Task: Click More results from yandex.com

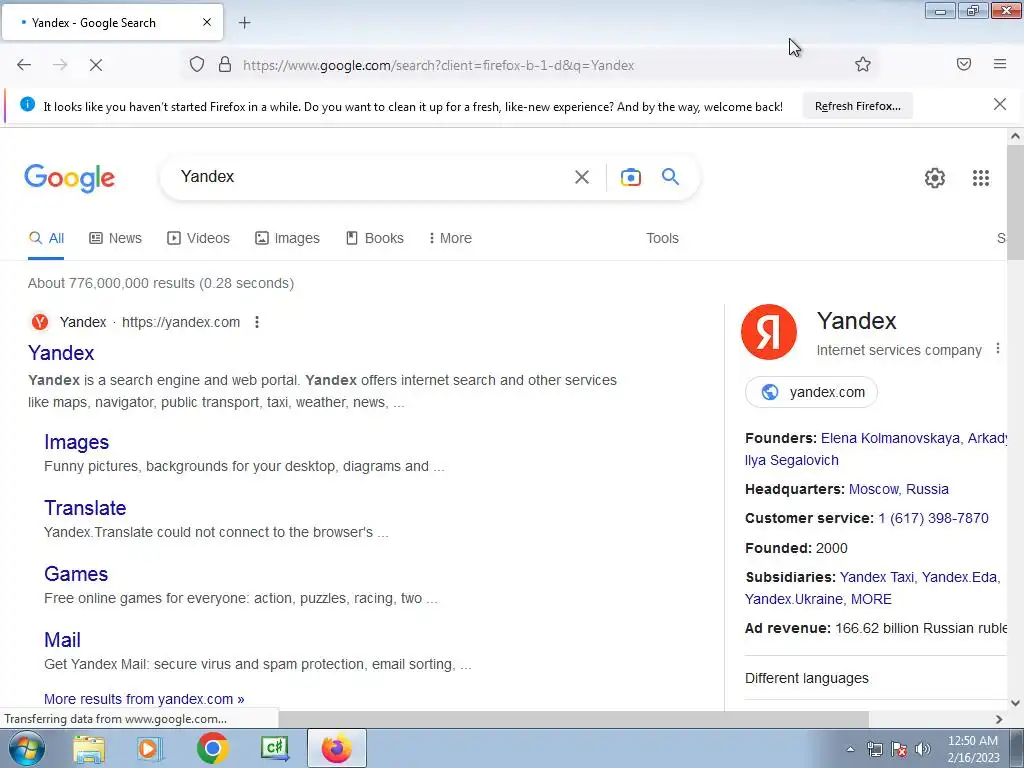Action: click(144, 699)
